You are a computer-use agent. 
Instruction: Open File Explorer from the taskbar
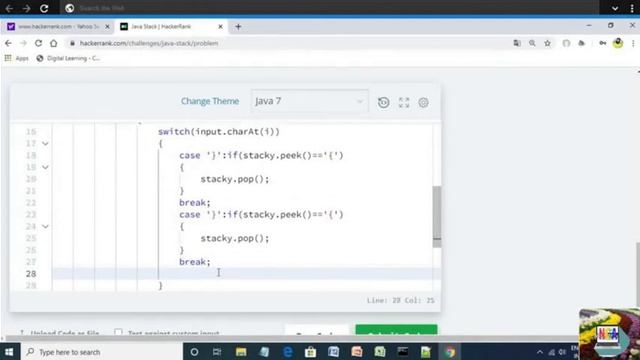pos(241,352)
